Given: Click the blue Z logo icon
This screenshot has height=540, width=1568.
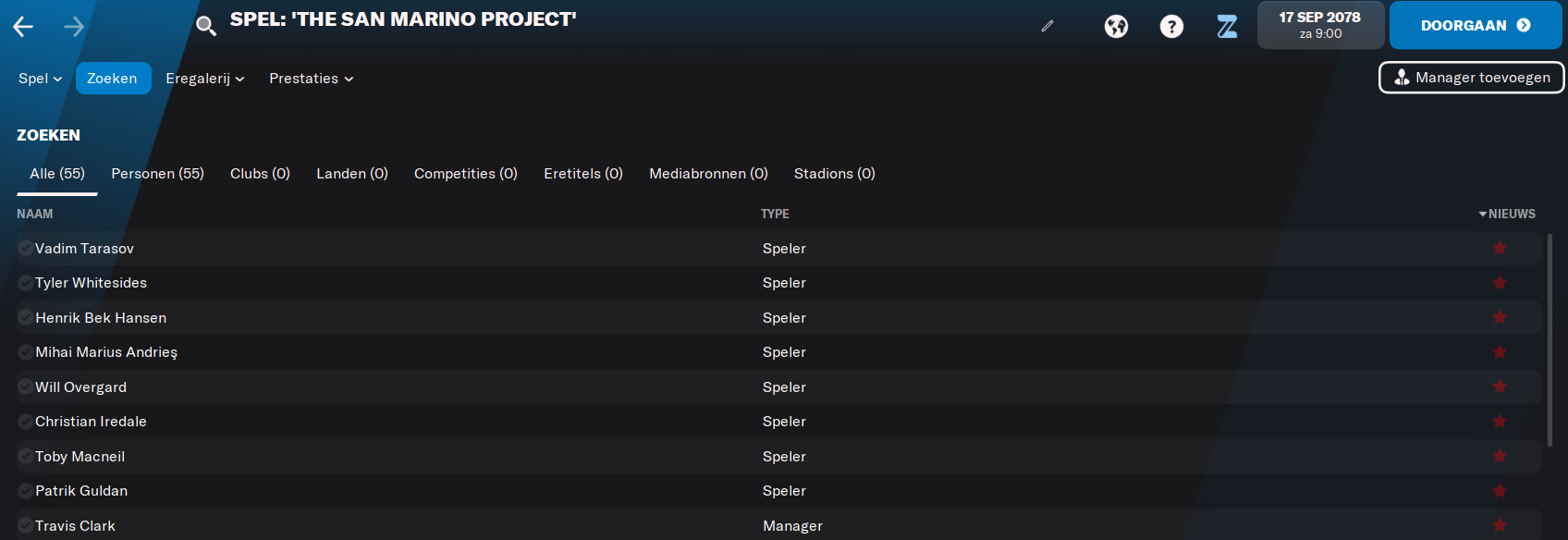Looking at the screenshot, I should pos(1227,26).
